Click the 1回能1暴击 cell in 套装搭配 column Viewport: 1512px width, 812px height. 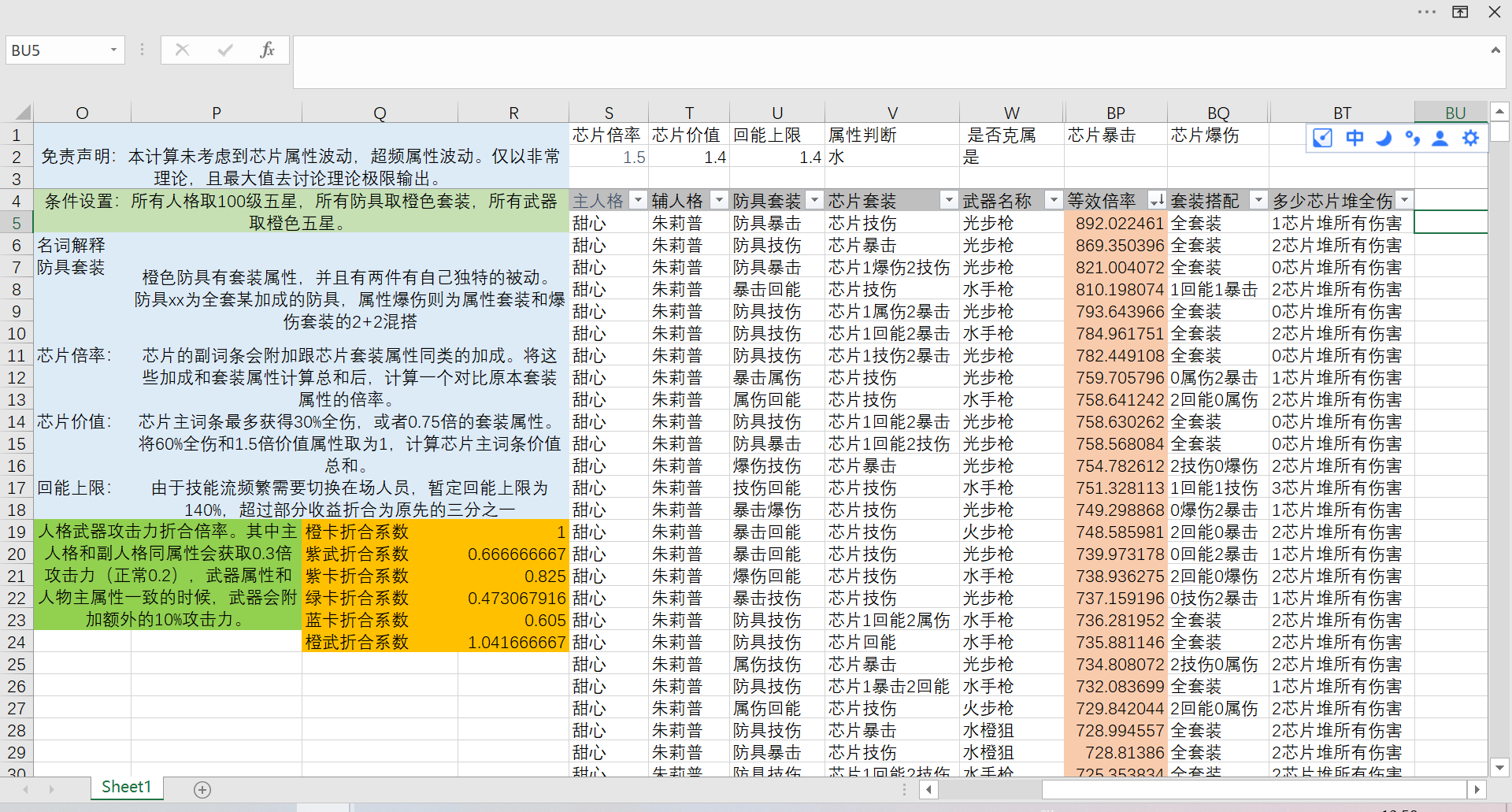pos(1217,289)
